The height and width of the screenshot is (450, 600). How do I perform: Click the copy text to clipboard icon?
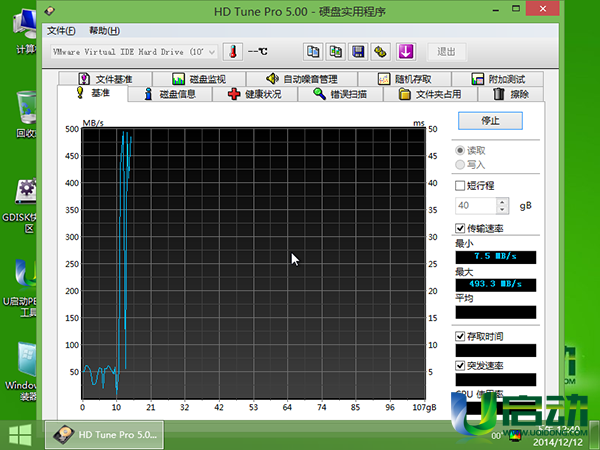pos(313,52)
